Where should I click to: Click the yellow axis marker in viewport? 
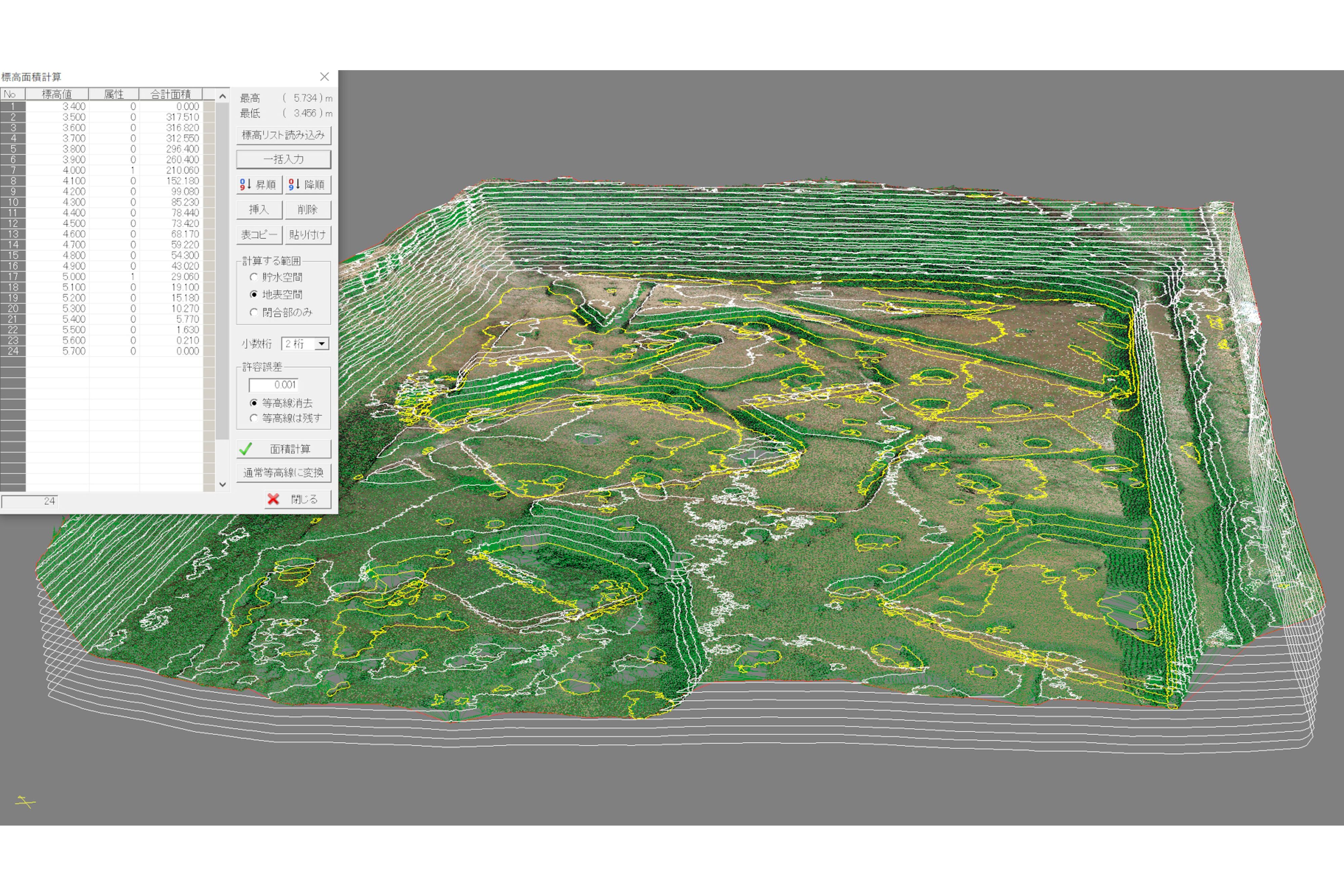coord(25,802)
